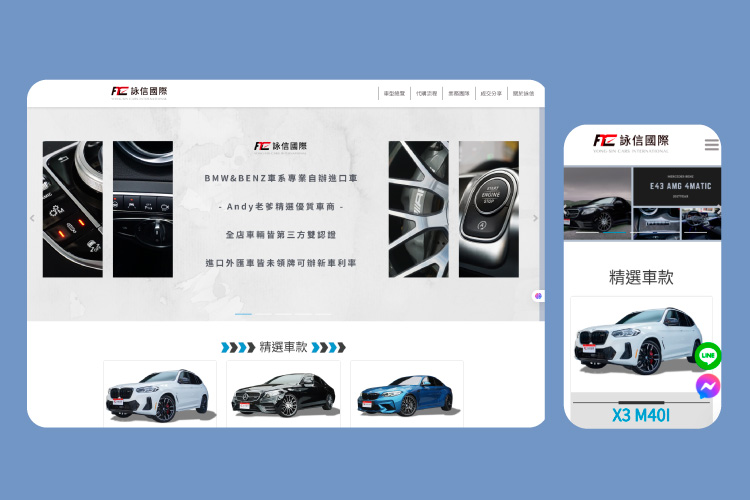Click the center console buttons photo in banner
The width and height of the screenshot is (750, 500).
pyautogui.click(x=73, y=209)
